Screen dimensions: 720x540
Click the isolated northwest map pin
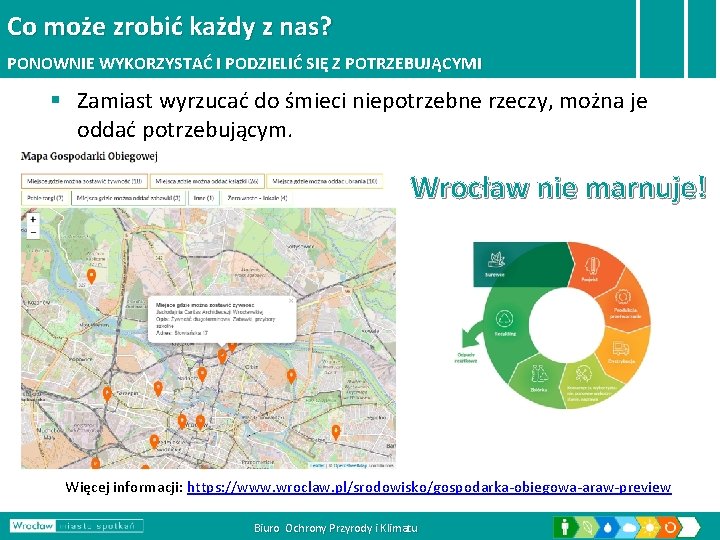click(91, 276)
